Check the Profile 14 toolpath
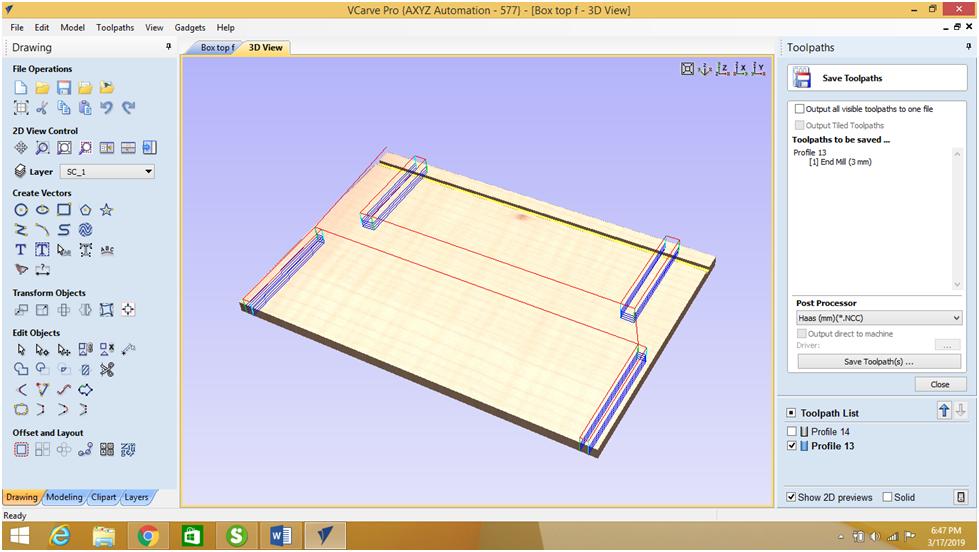 792,431
